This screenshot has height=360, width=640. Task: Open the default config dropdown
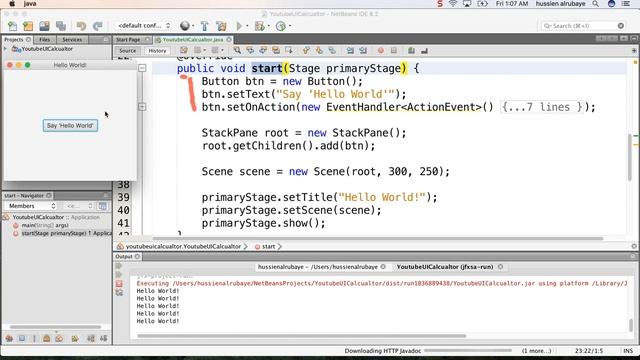(143, 26)
